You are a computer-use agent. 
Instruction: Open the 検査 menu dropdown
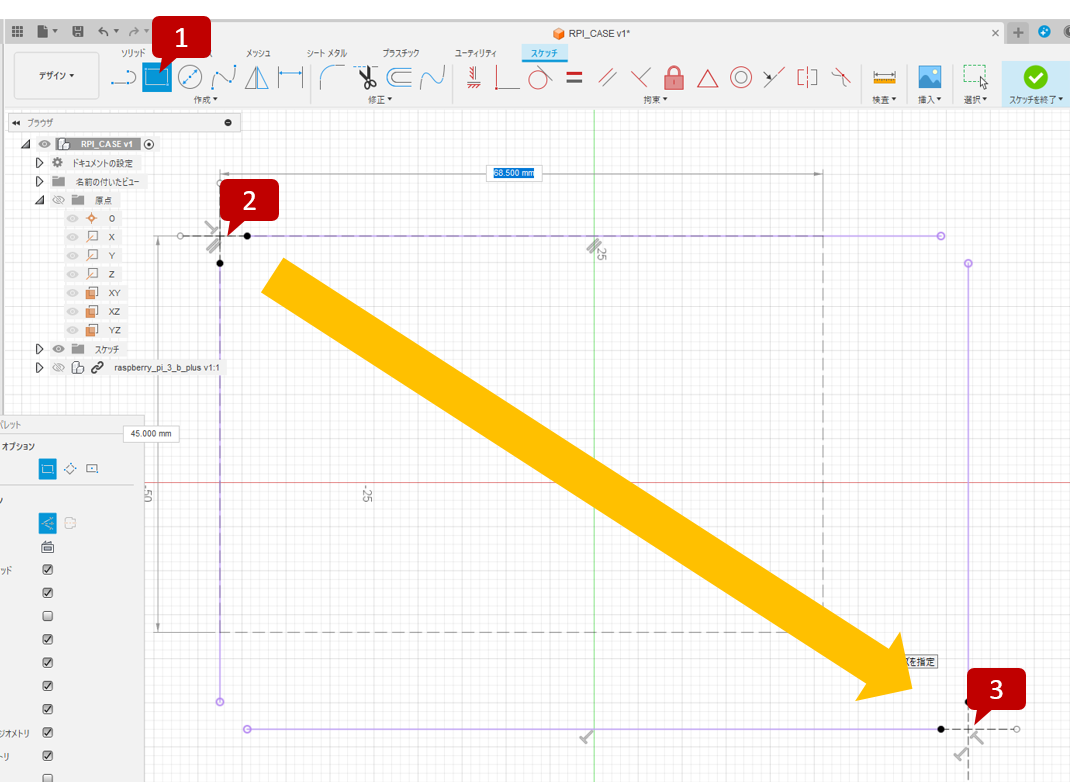coord(884,100)
